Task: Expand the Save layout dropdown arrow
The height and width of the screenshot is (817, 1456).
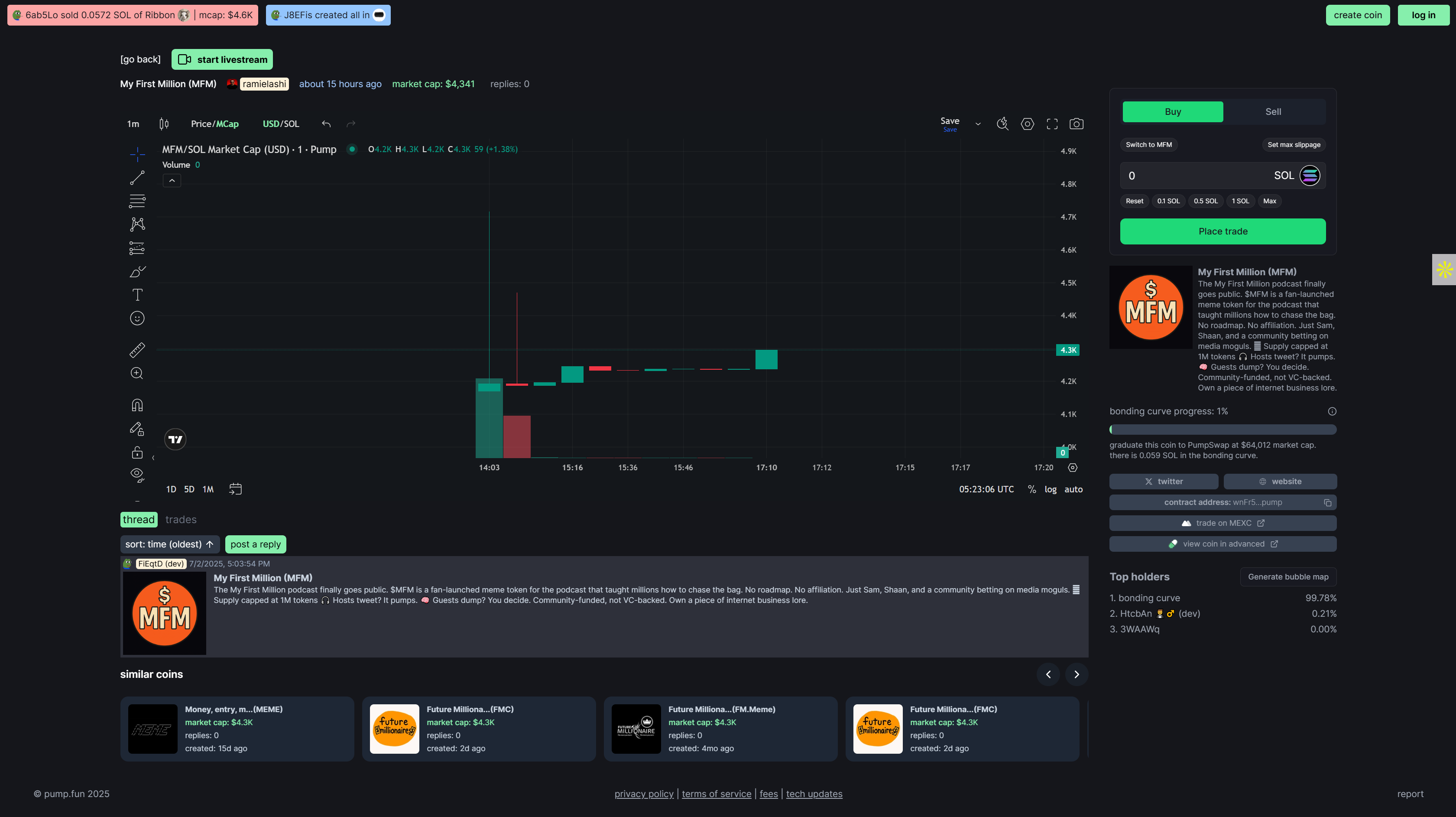Action: (978, 124)
